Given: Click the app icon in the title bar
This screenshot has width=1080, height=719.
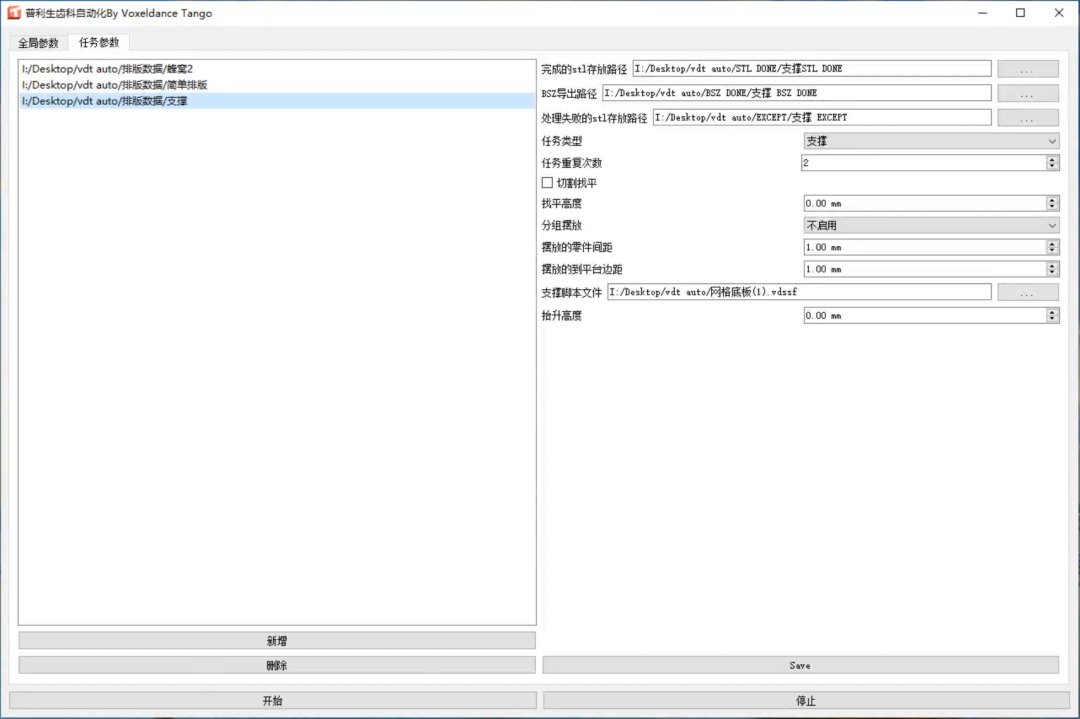Looking at the screenshot, I should tap(15, 13).
